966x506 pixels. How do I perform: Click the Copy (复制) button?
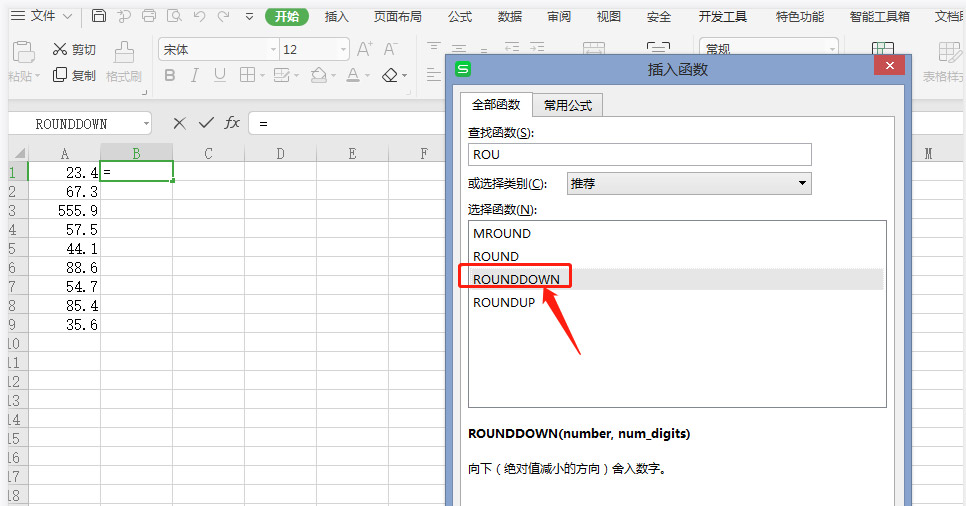tap(74, 75)
